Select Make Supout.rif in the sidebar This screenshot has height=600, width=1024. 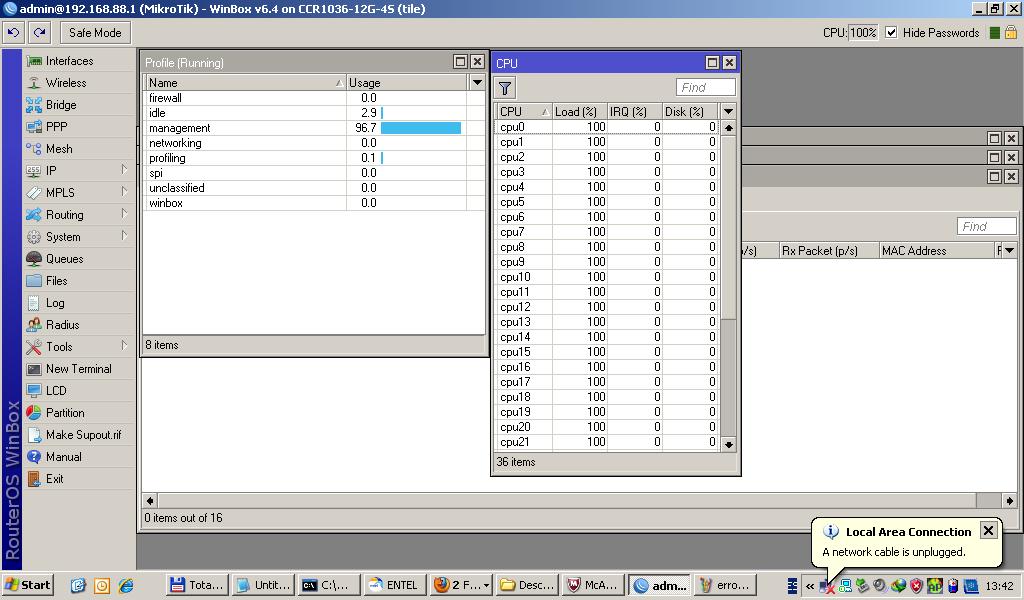coord(83,435)
